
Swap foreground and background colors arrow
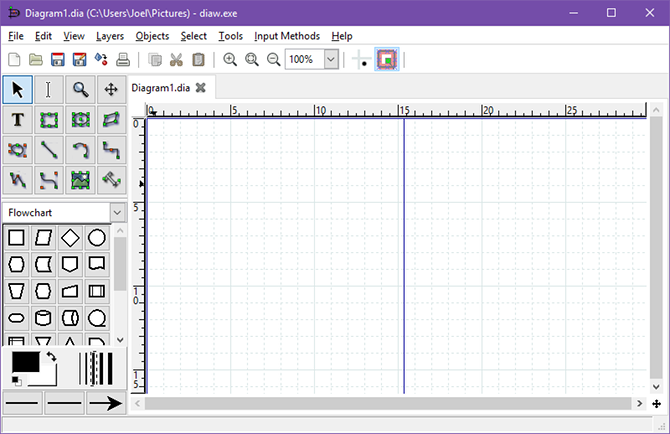(51, 357)
